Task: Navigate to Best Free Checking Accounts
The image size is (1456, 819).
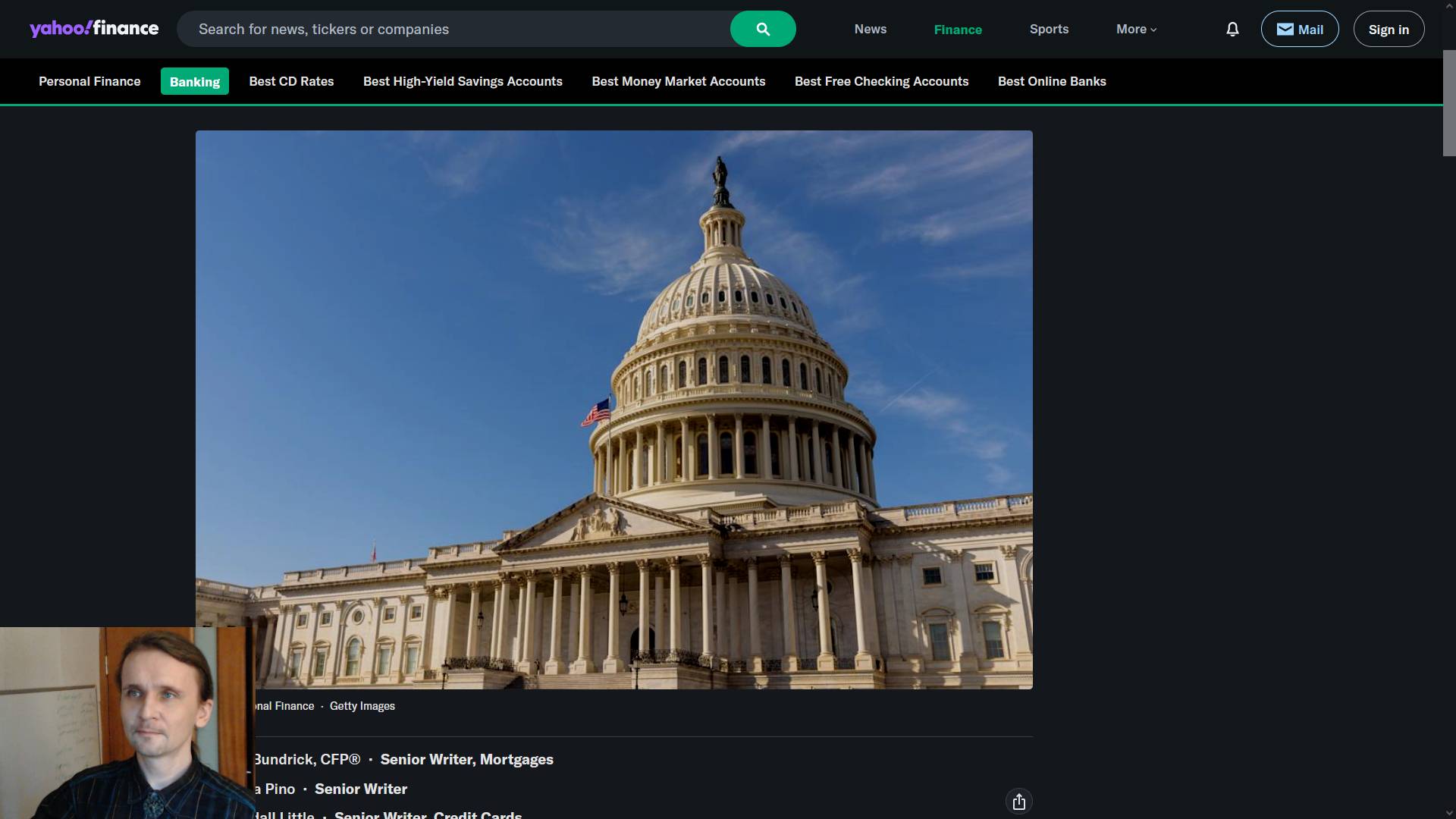Action: [881, 81]
